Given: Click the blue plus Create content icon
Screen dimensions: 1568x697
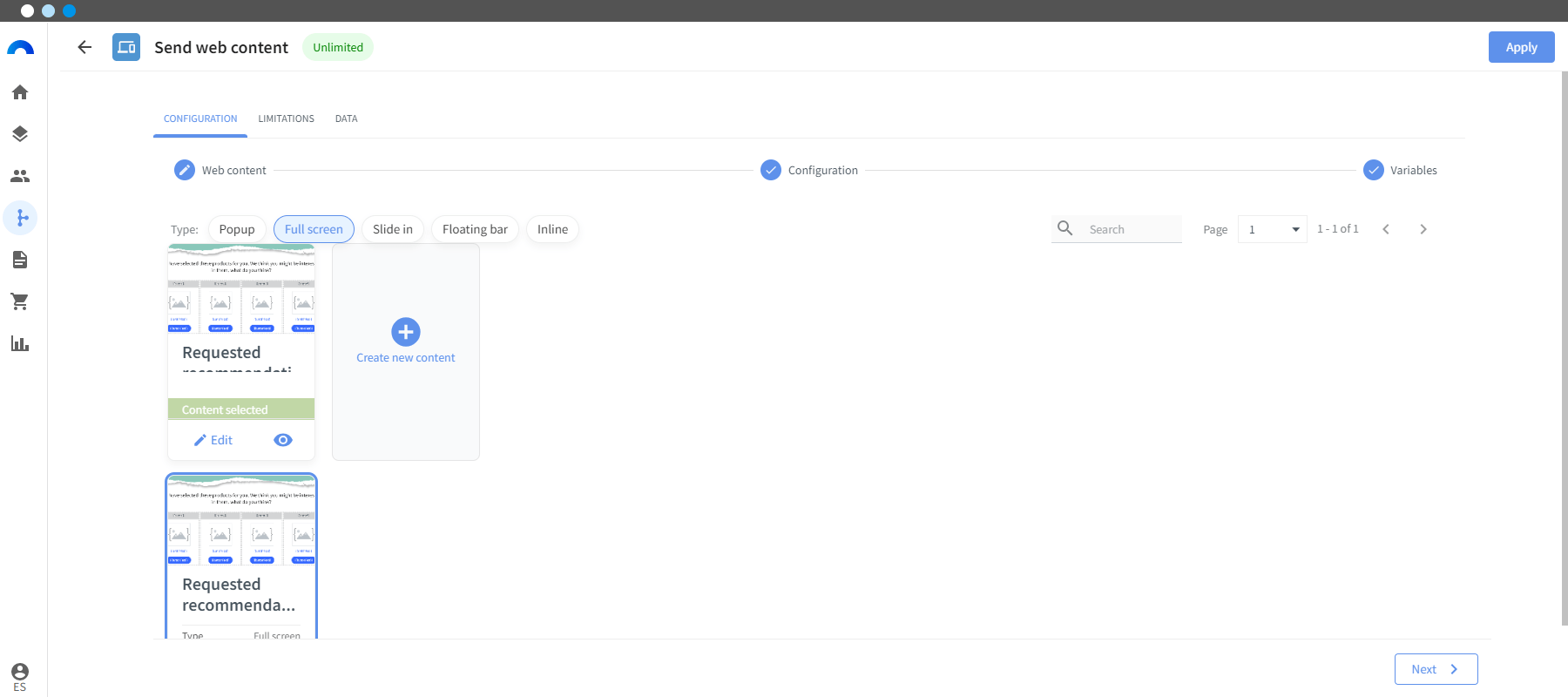Looking at the screenshot, I should pyautogui.click(x=406, y=332).
